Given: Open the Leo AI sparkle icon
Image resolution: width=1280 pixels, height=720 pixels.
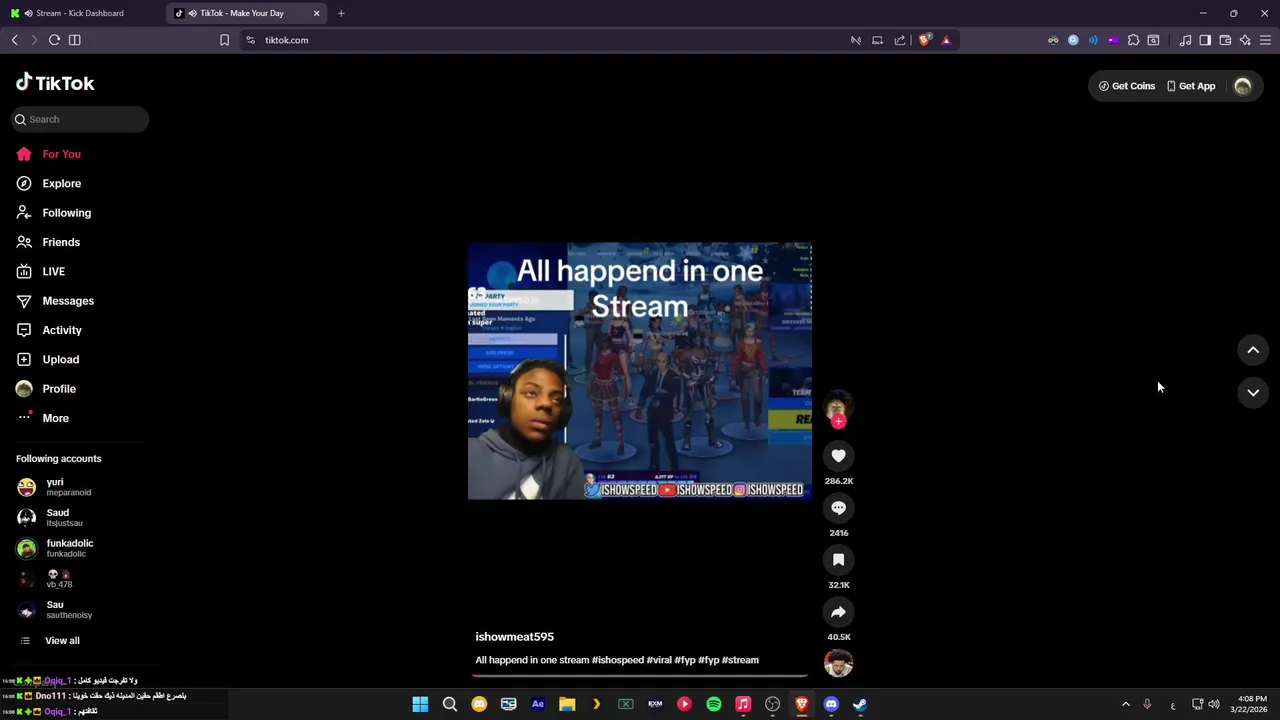Looking at the screenshot, I should pyautogui.click(x=1245, y=40).
